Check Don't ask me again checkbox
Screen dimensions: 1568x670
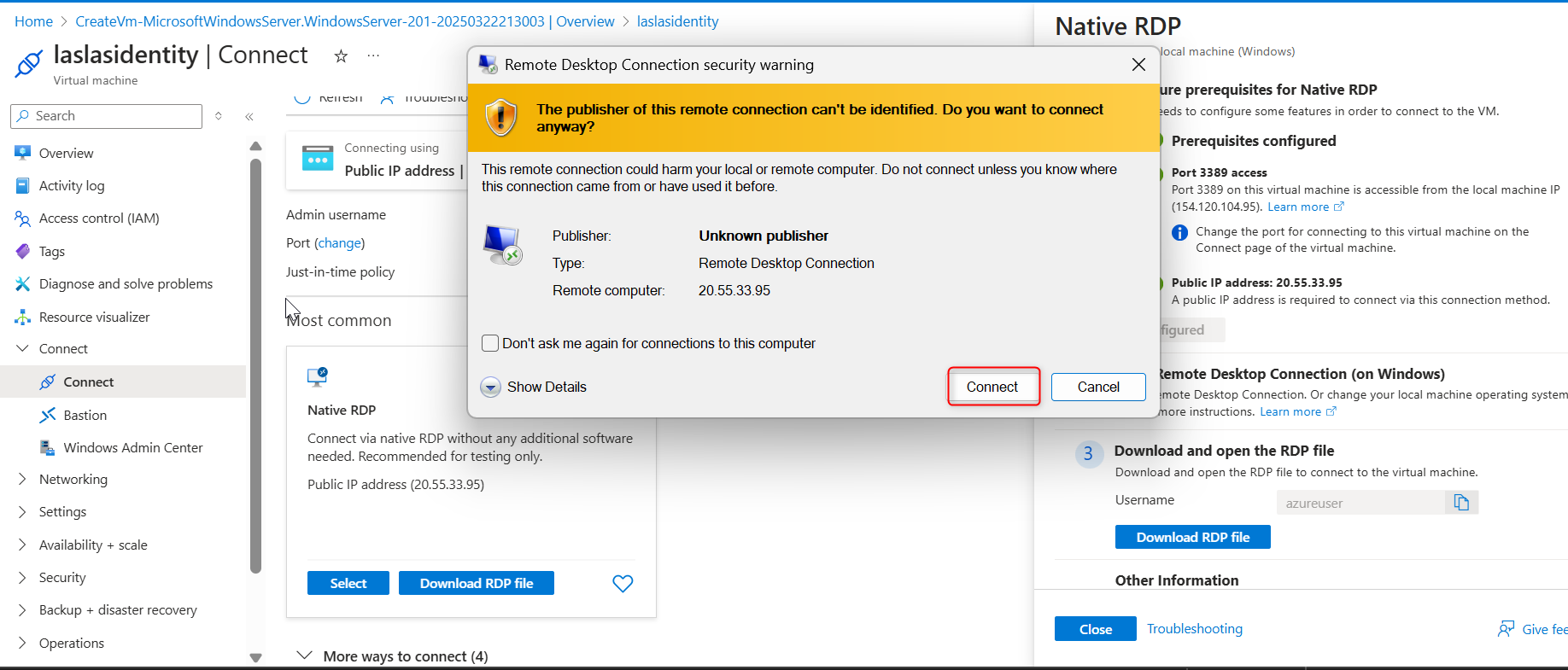490,343
